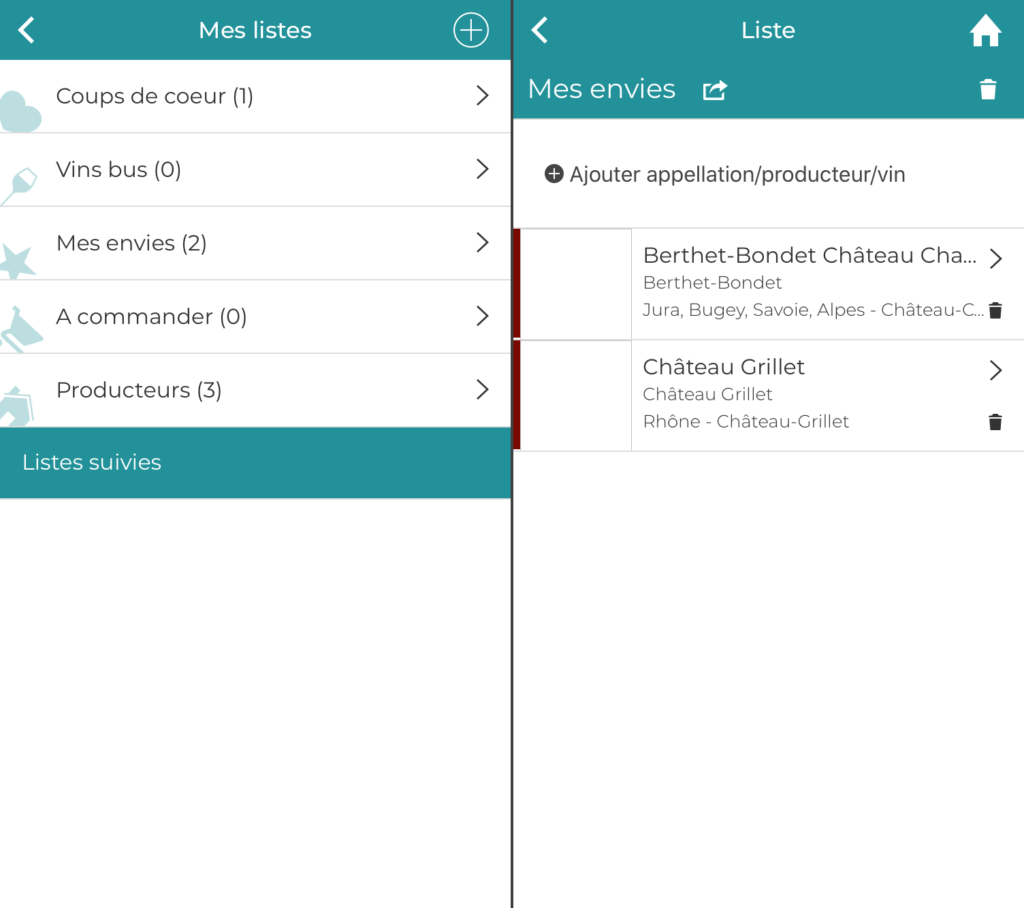Viewport: 1024px width, 908px height.
Task: Open the A commander (0) list
Action: pos(255,317)
